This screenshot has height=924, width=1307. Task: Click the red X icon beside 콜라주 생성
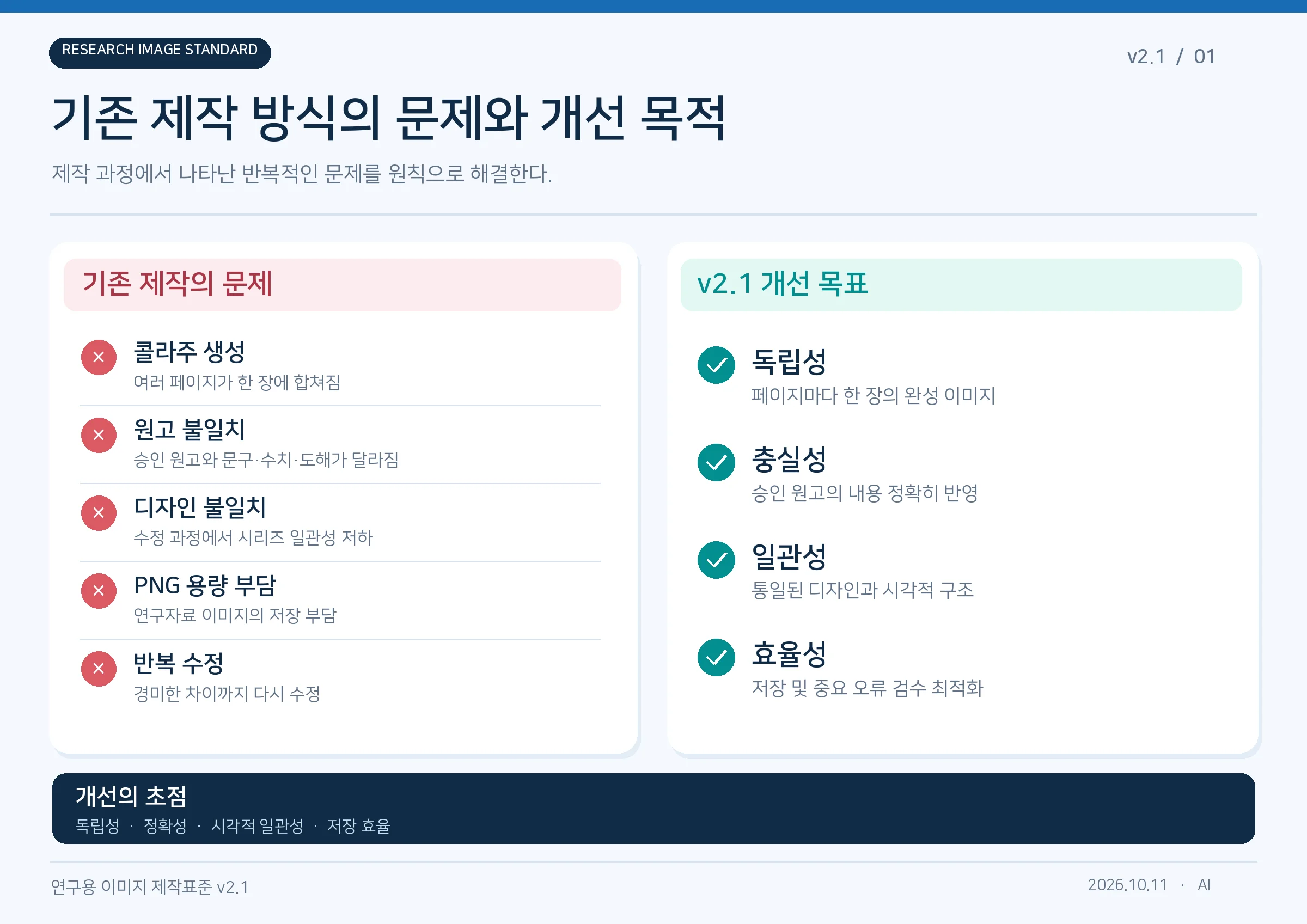coord(99,358)
